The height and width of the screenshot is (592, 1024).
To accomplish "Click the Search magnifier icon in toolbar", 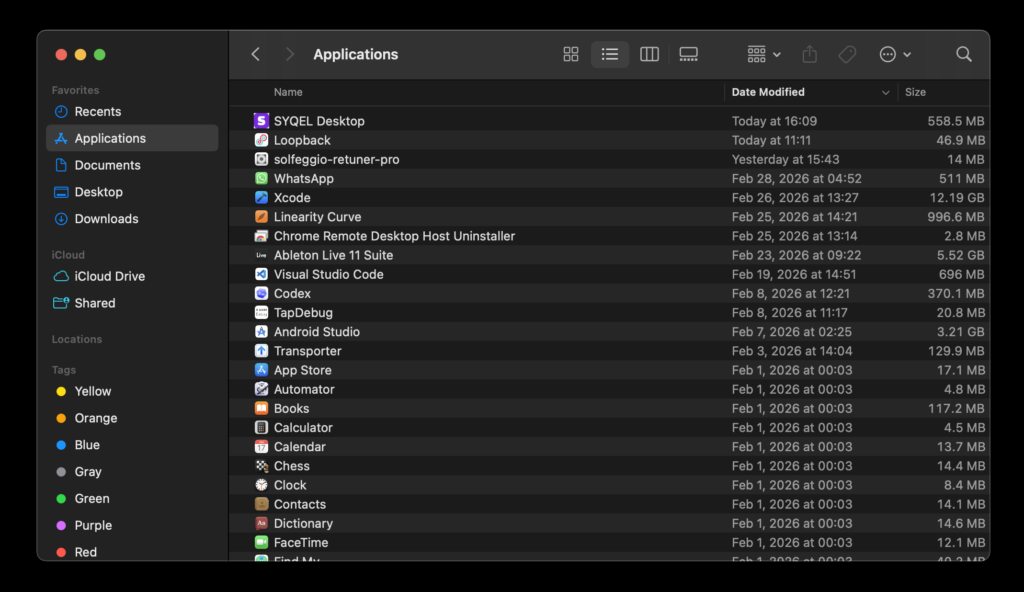I will (x=963, y=55).
